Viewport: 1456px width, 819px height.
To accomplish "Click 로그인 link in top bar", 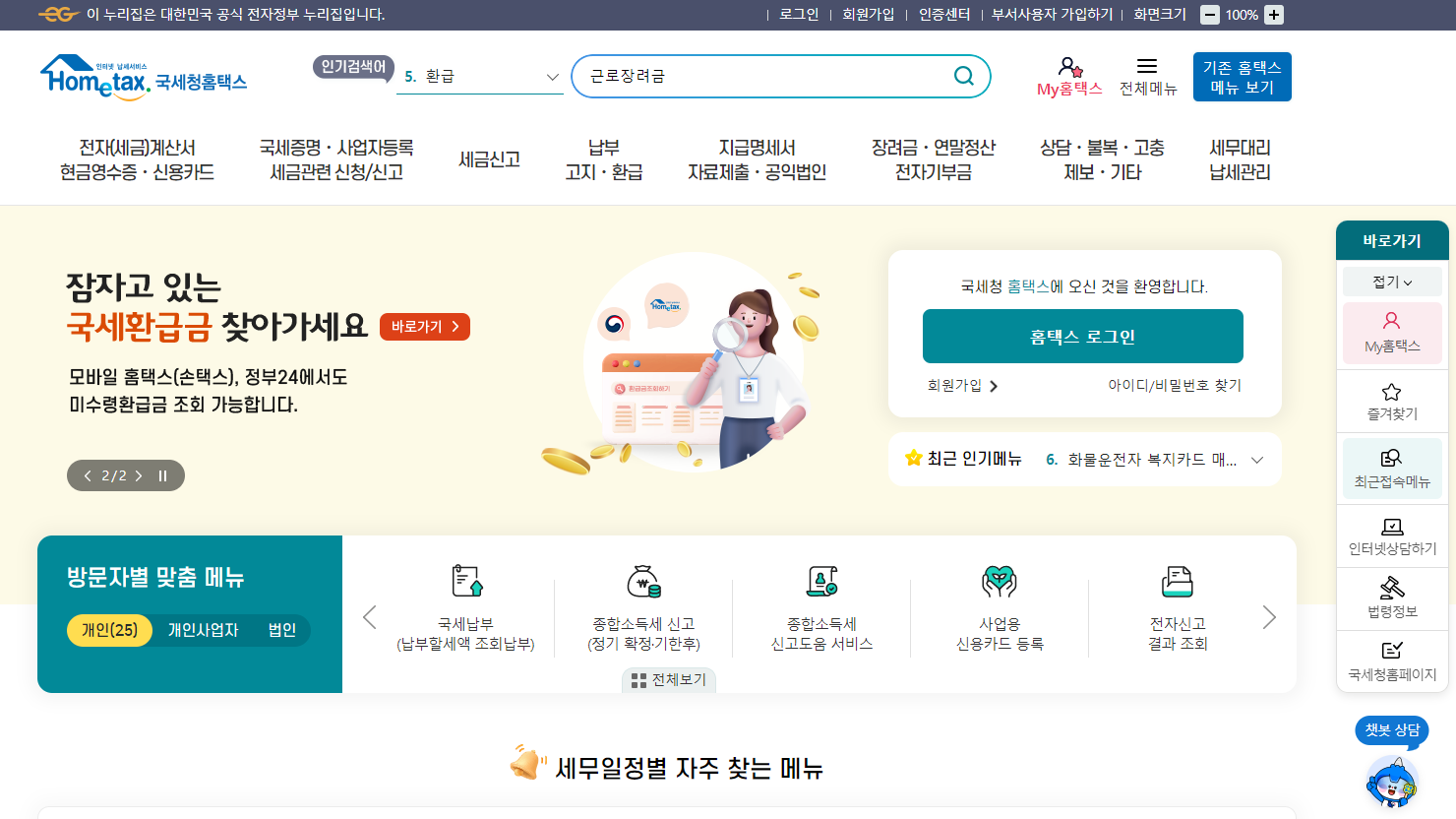I will point(799,15).
